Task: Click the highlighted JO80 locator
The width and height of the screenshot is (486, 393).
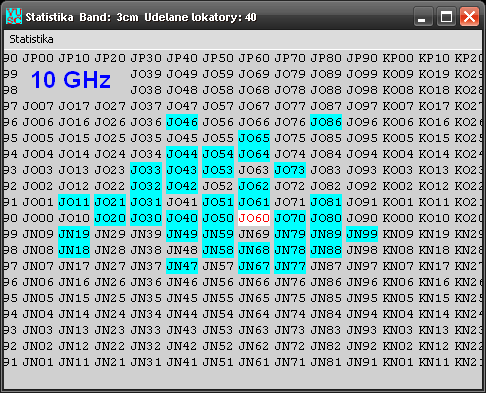Action: 326,218
